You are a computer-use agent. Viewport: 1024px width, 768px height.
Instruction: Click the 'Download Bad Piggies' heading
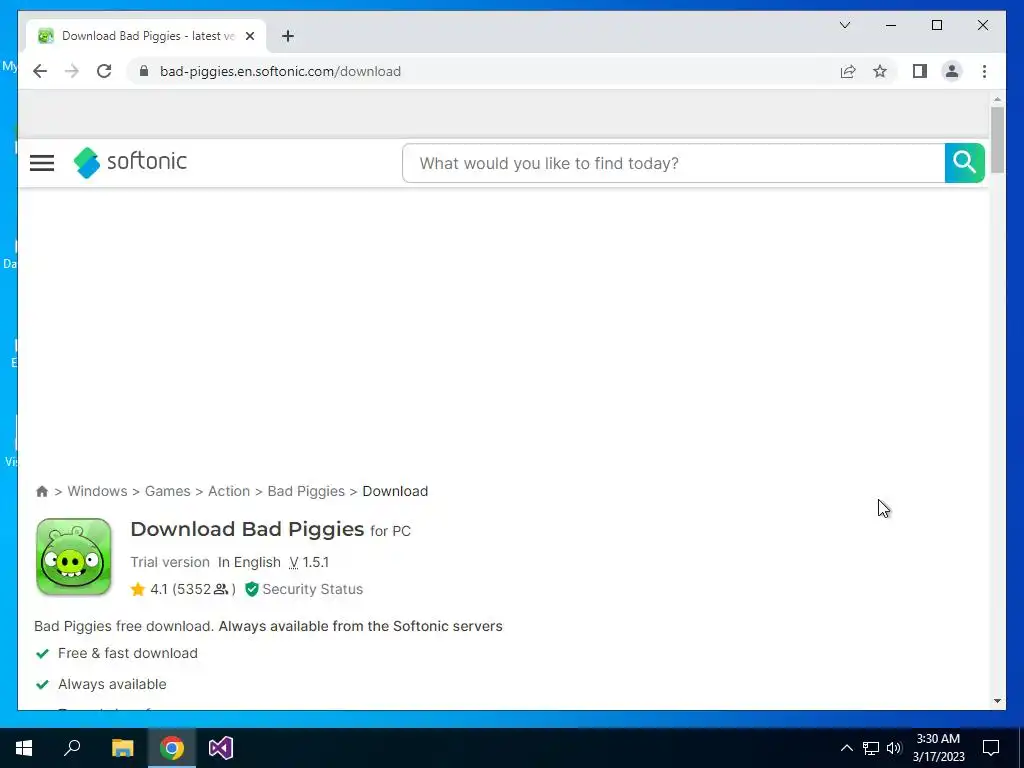247,529
